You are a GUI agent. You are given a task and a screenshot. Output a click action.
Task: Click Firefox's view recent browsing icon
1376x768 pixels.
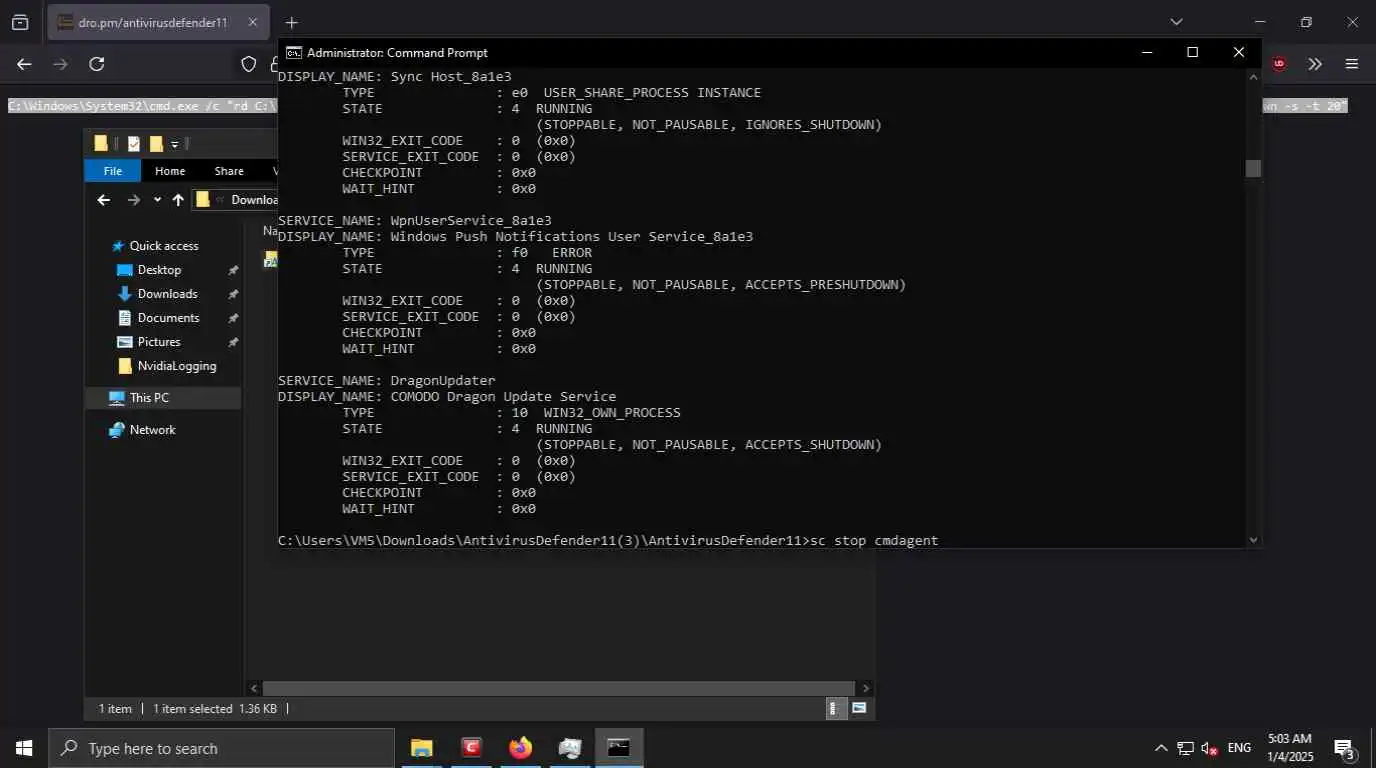(x=20, y=22)
